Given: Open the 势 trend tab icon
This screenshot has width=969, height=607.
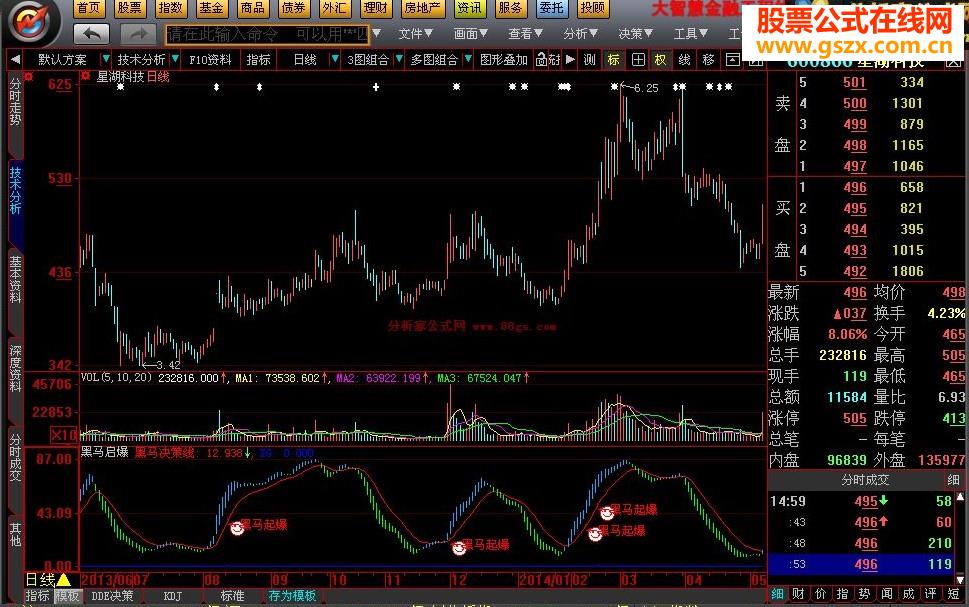Looking at the screenshot, I should 864,594.
